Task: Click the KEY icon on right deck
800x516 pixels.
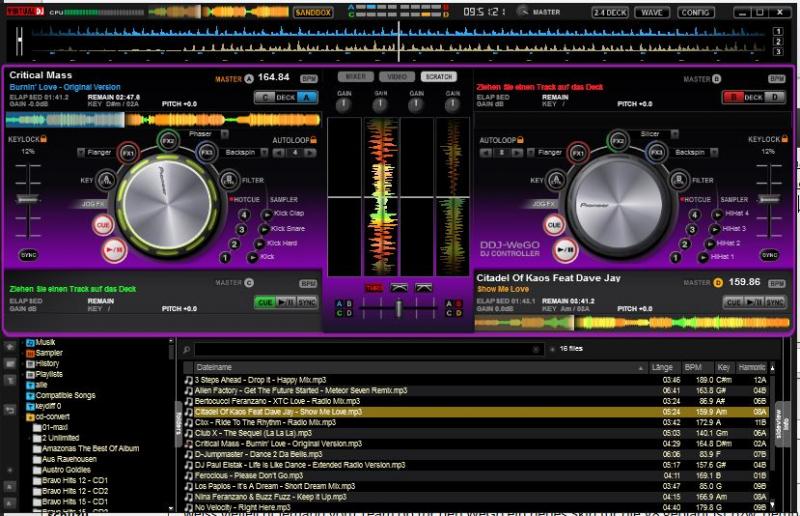Action: tap(555, 181)
